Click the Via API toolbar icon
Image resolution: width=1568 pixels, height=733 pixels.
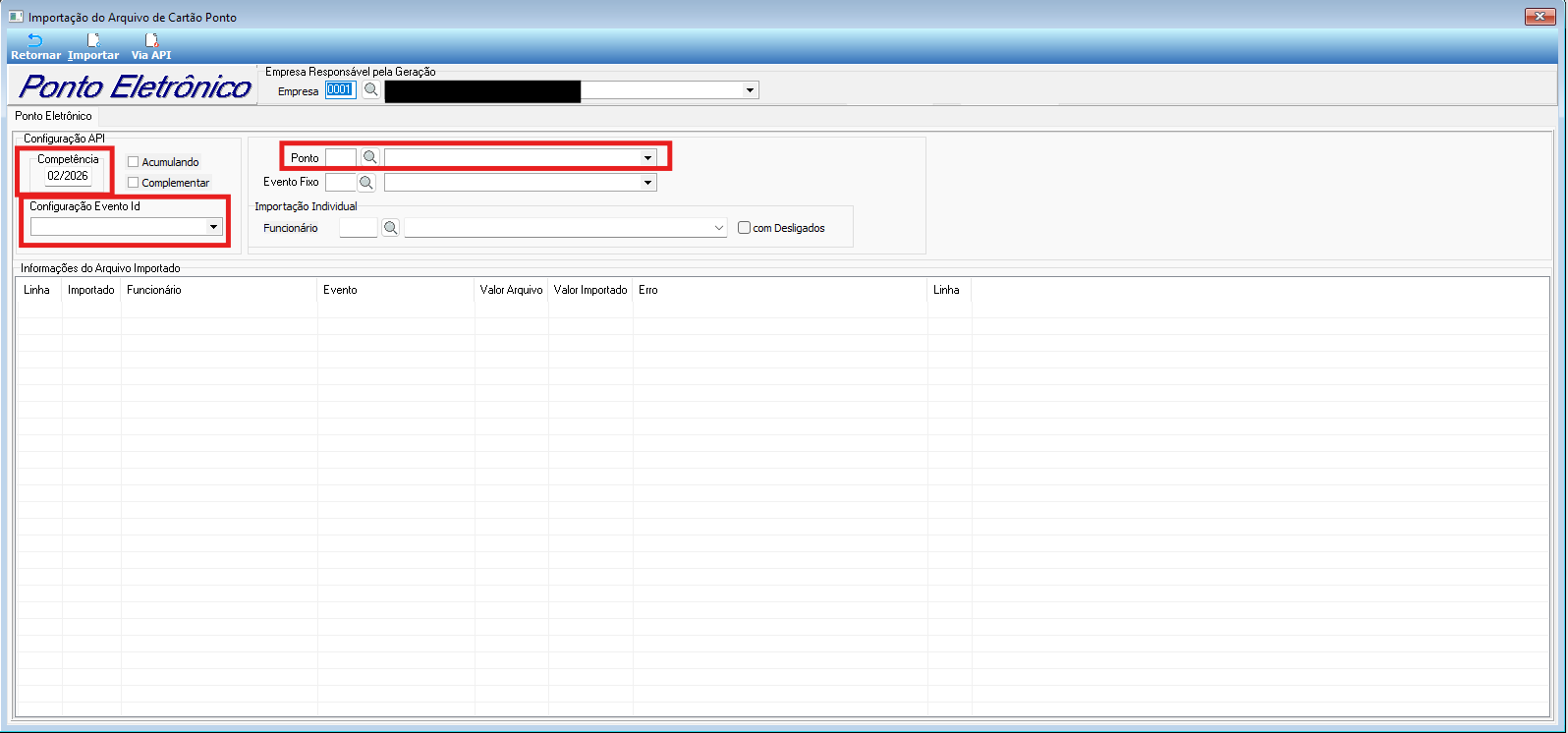pos(151,40)
